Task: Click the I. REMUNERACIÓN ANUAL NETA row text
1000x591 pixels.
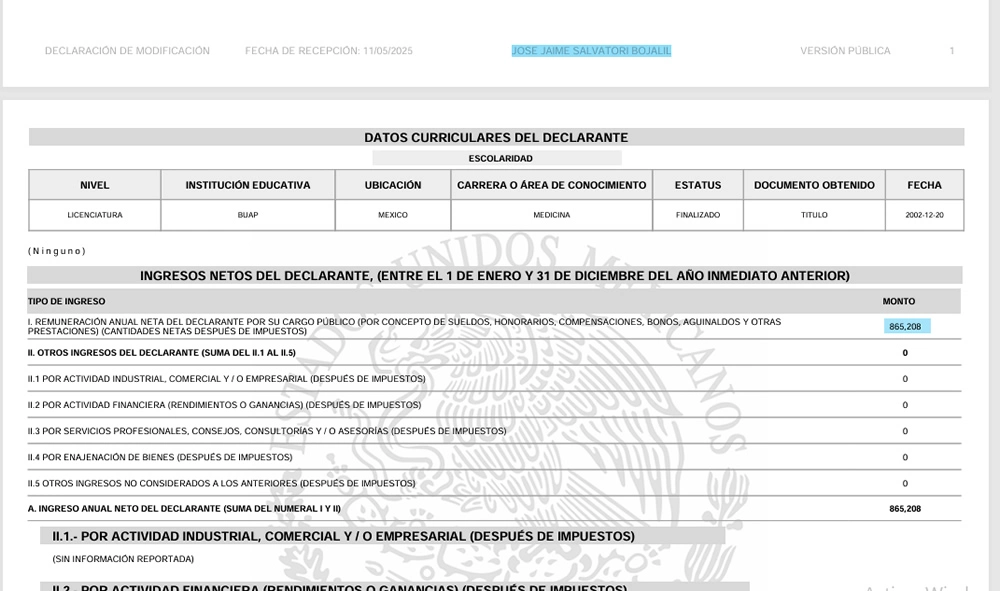Action: click(404, 326)
